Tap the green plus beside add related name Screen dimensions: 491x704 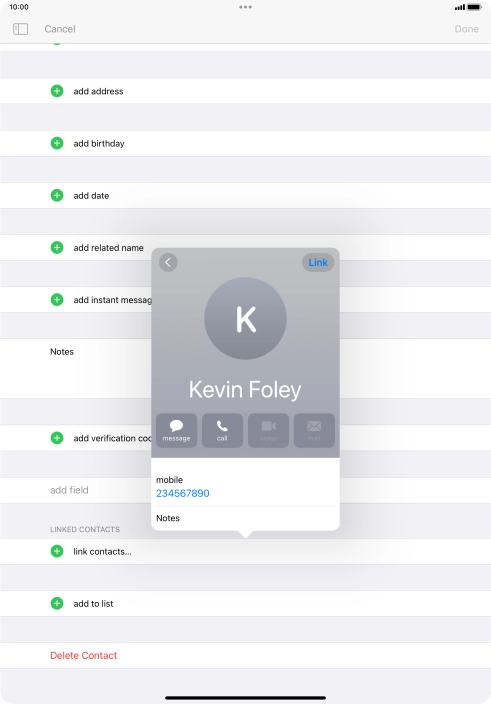(x=57, y=247)
